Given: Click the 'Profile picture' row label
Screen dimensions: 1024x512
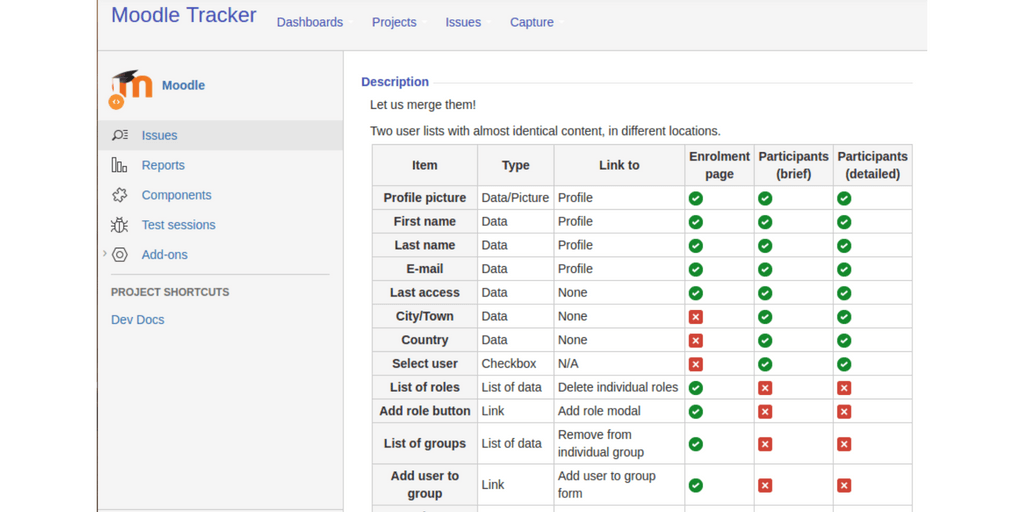Looking at the screenshot, I should (425, 198).
